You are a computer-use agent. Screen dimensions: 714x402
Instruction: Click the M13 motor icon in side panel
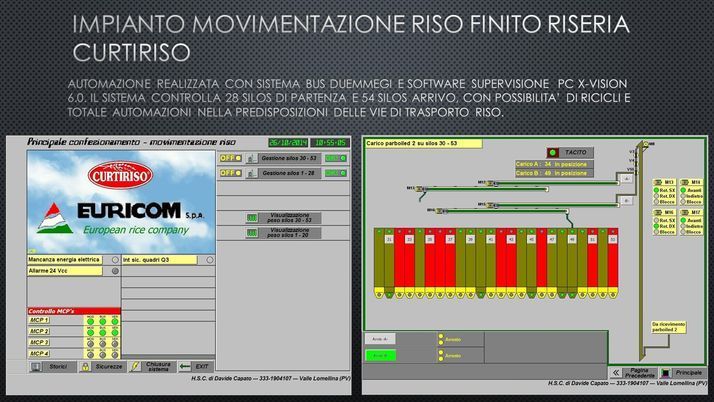click(x=658, y=182)
